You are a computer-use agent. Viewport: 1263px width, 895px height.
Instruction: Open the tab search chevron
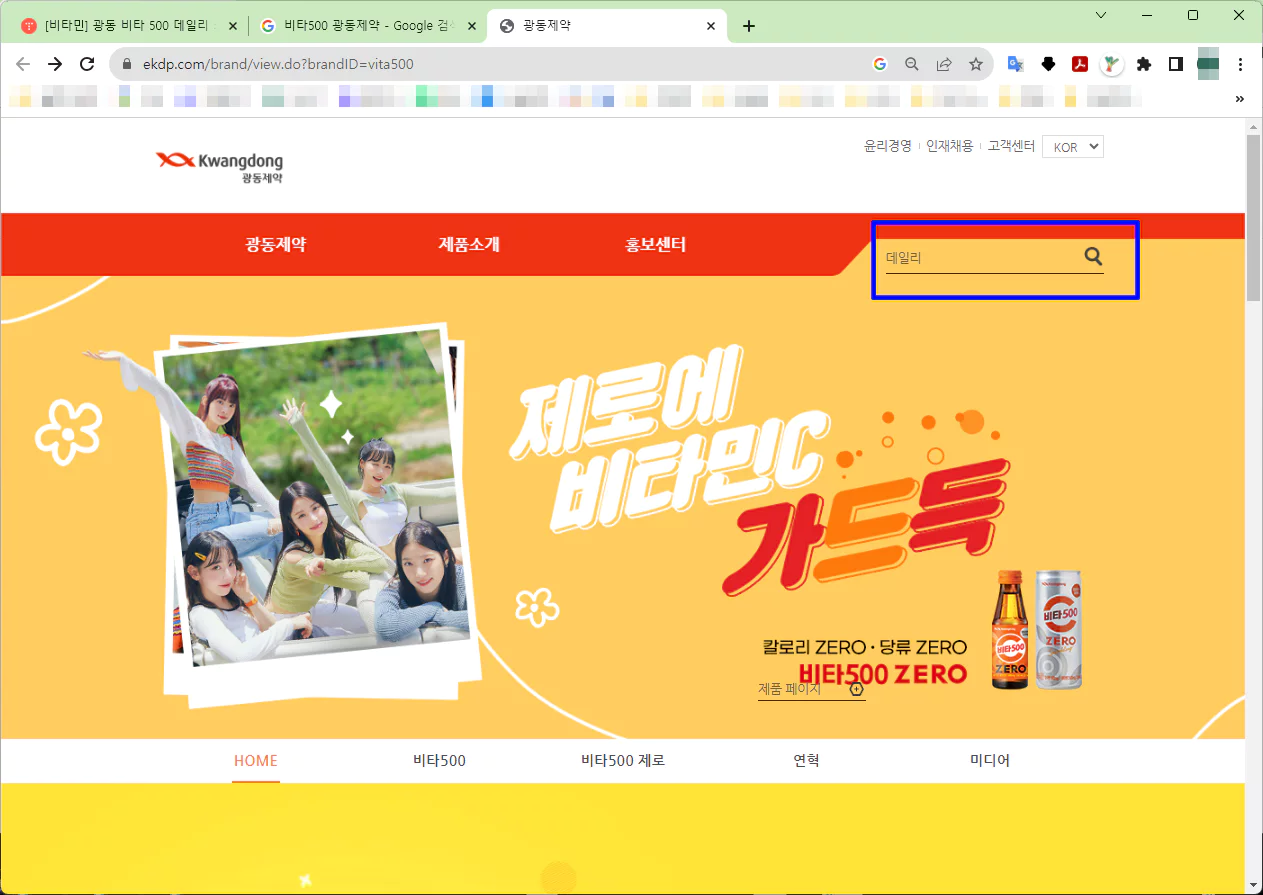click(x=1101, y=16)
